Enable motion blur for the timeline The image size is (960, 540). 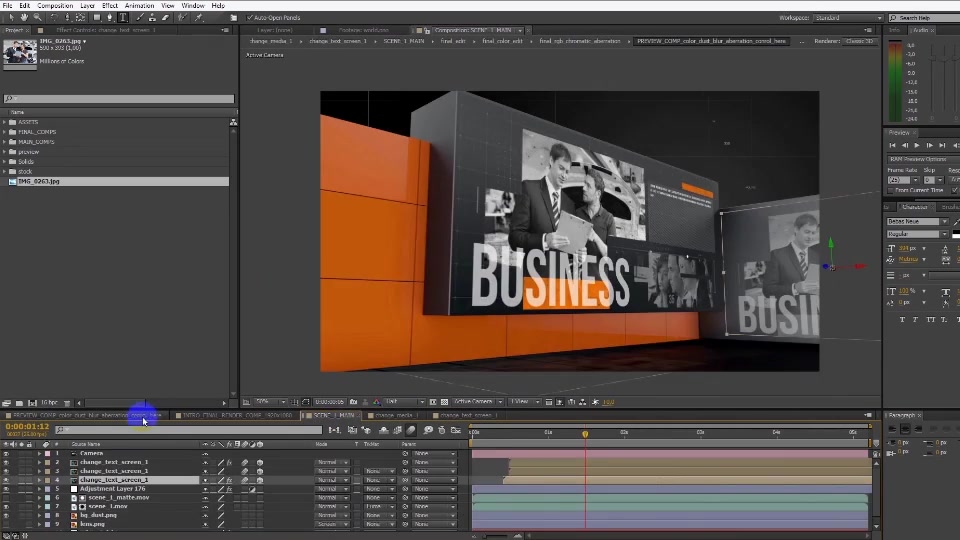[x=411, y=430]
